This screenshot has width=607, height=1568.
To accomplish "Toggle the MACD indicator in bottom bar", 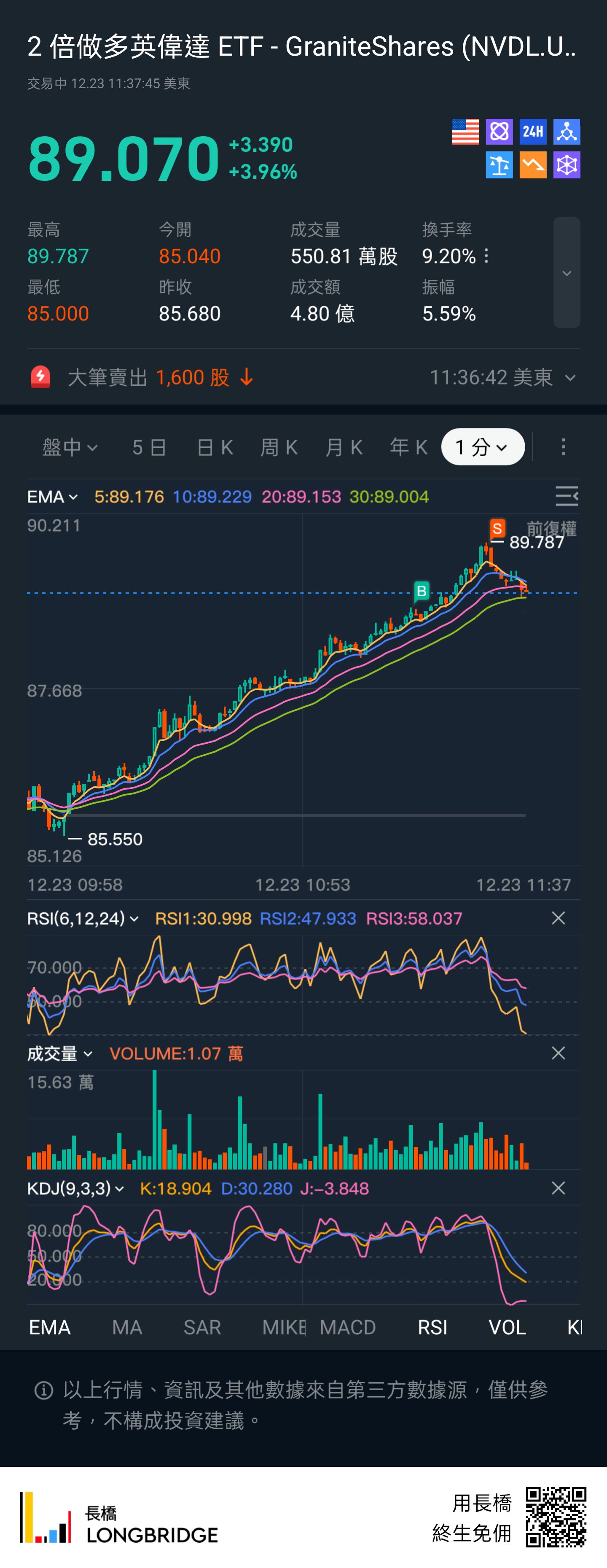I will click(x=348, y=1327).
